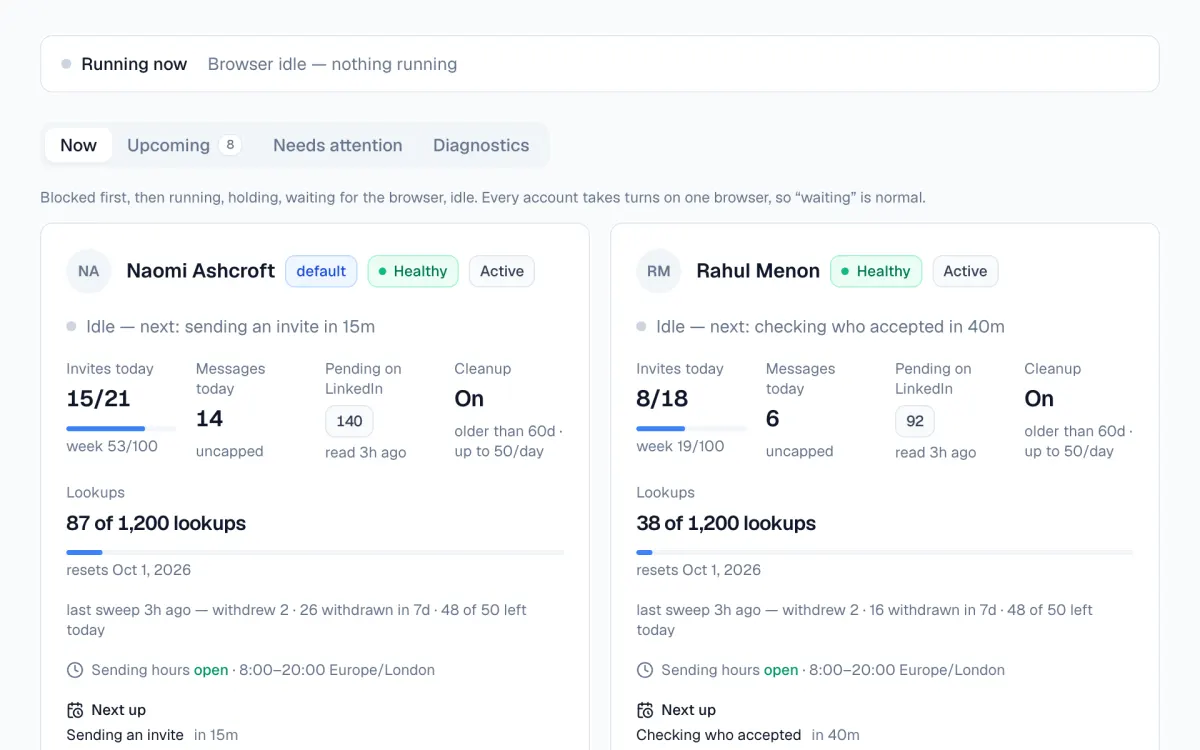This screenshot has width=1200, height=750.
Task: Click the 87 of 1,200 lookups text
Action: pyautogui.click(x=156, y=523)
